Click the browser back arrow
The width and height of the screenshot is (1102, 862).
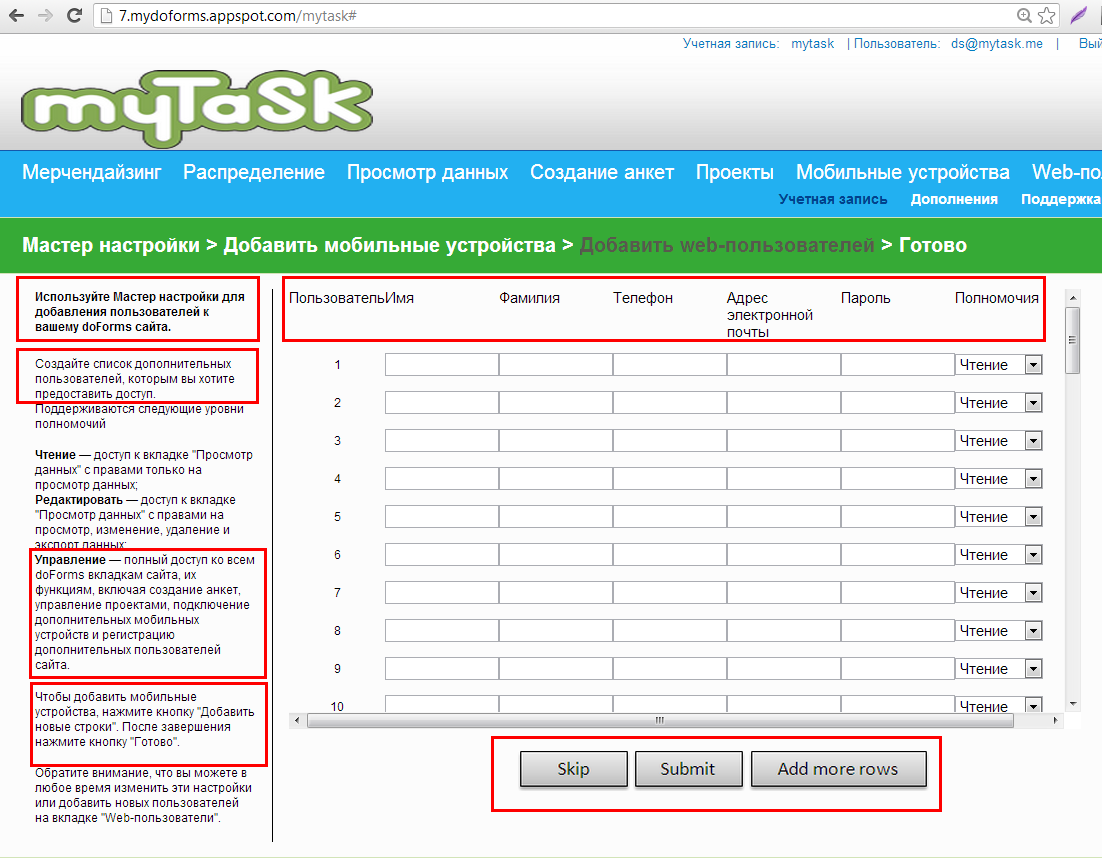(16, 16)
